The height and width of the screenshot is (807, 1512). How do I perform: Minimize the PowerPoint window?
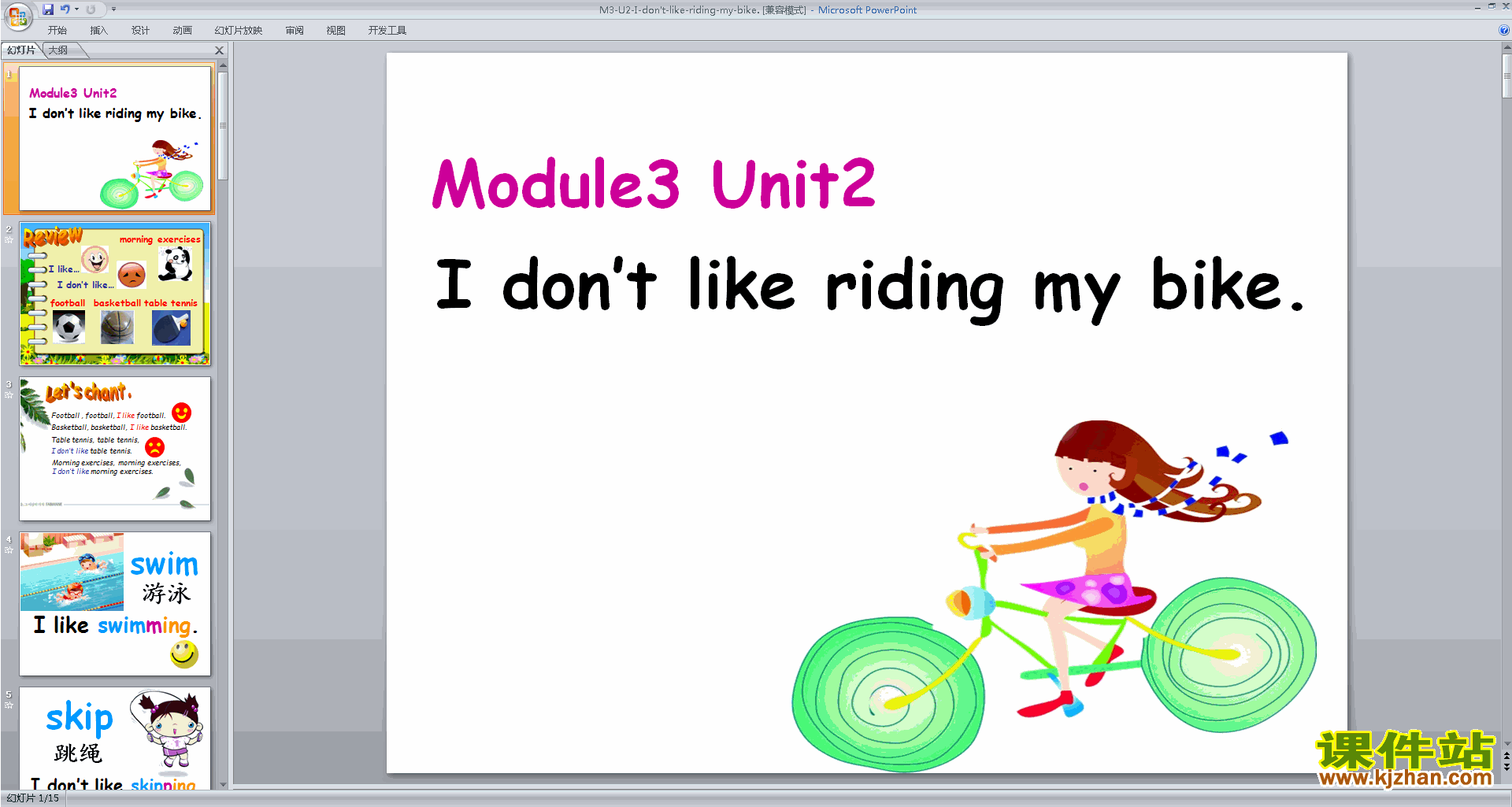coord(1477,7)
